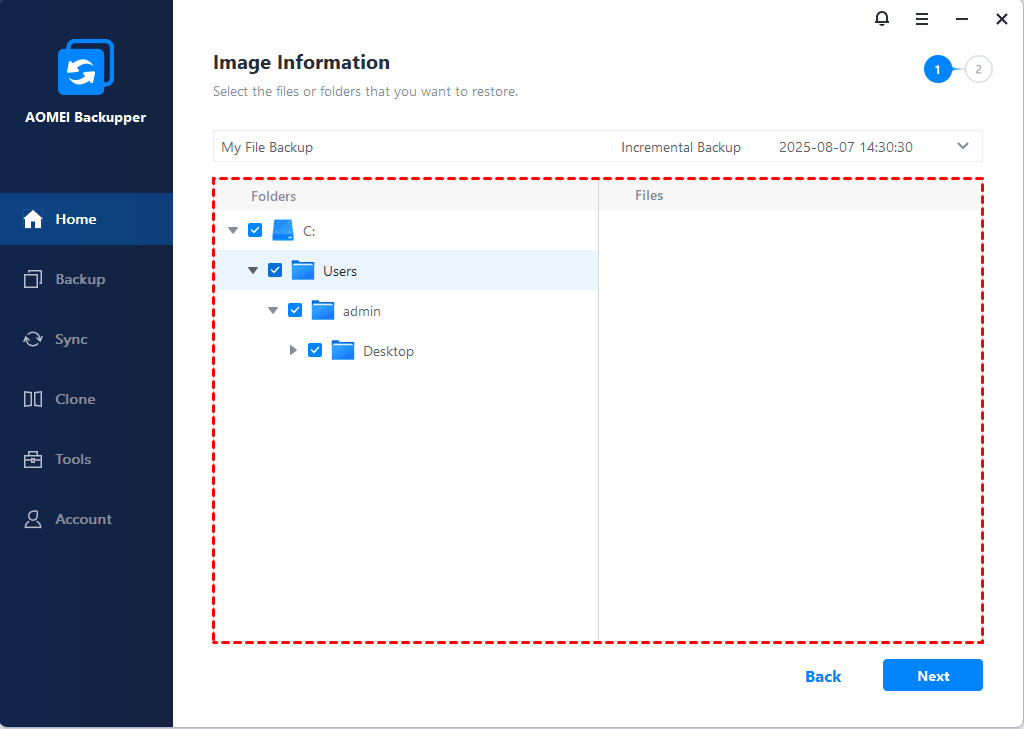This screenshot has height=729, width=1024.
Task: Switch to the Clone sidebar tab
Action: tap(75, 399)
